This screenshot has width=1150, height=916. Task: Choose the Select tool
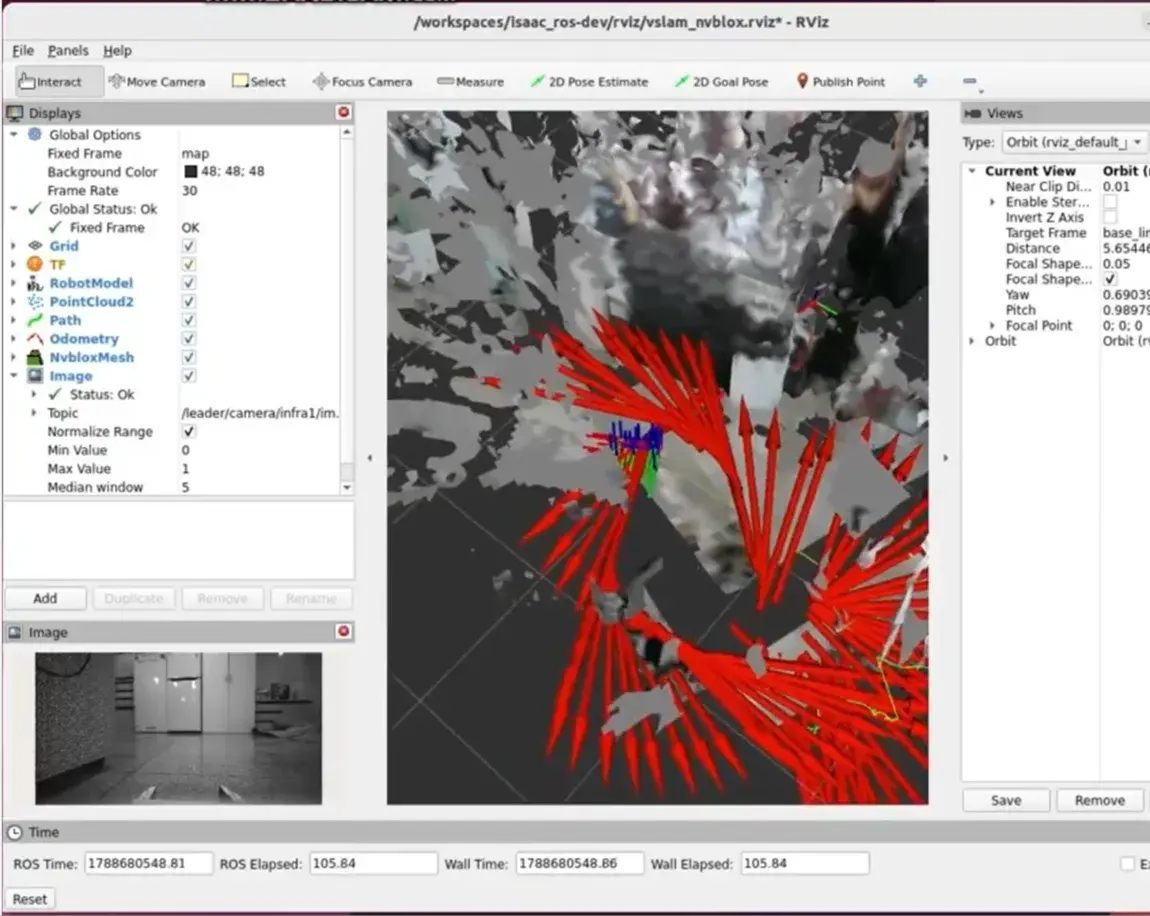point(259,81)
